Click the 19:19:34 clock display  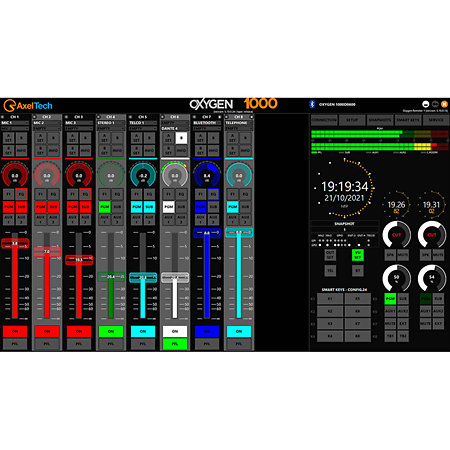[x=344, y=187]
